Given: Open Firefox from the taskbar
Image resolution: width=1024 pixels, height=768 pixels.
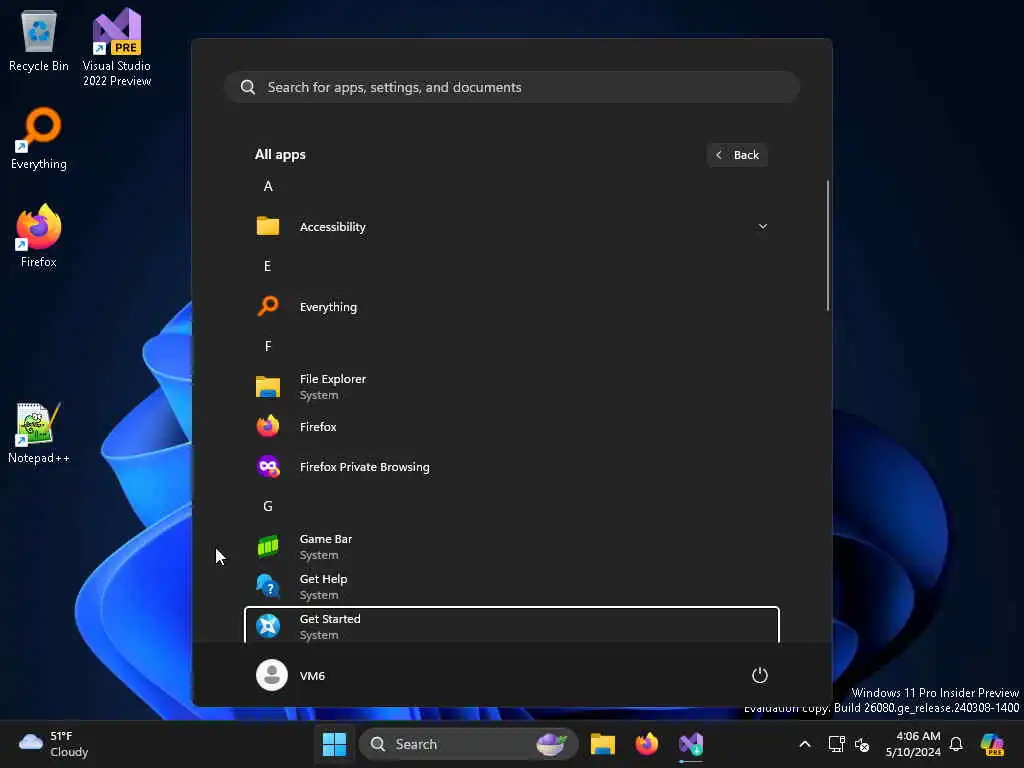Looking at the screenshot, I should point(647,744).
